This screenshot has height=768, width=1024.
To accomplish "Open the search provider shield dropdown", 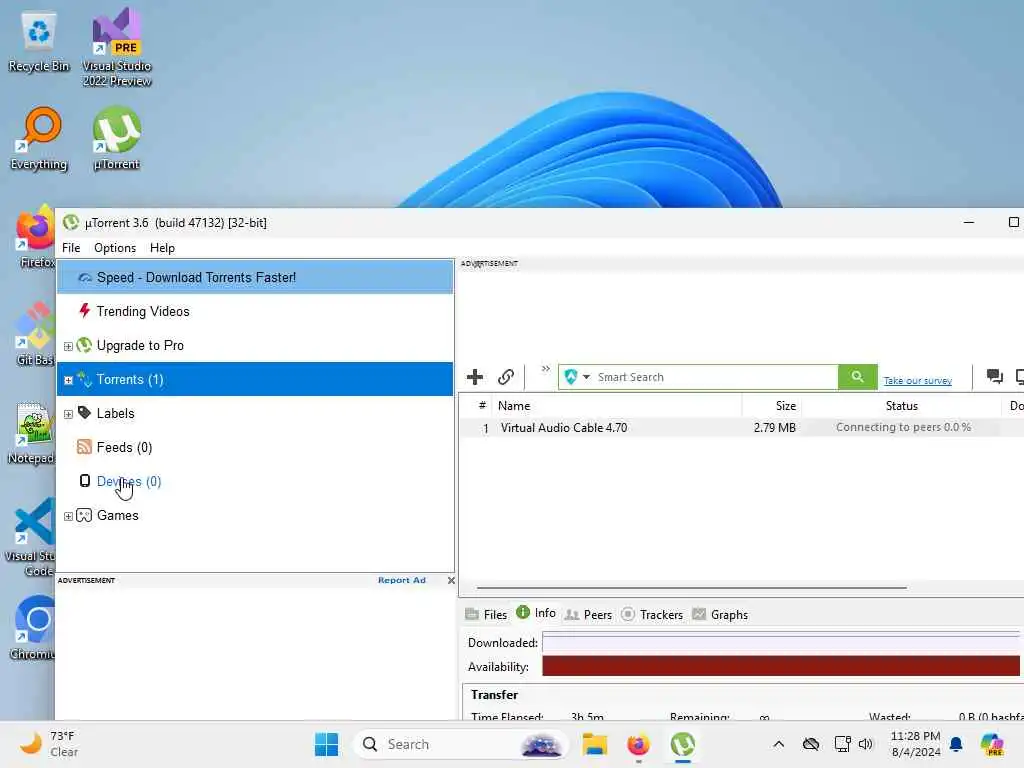I will point(577,377).
